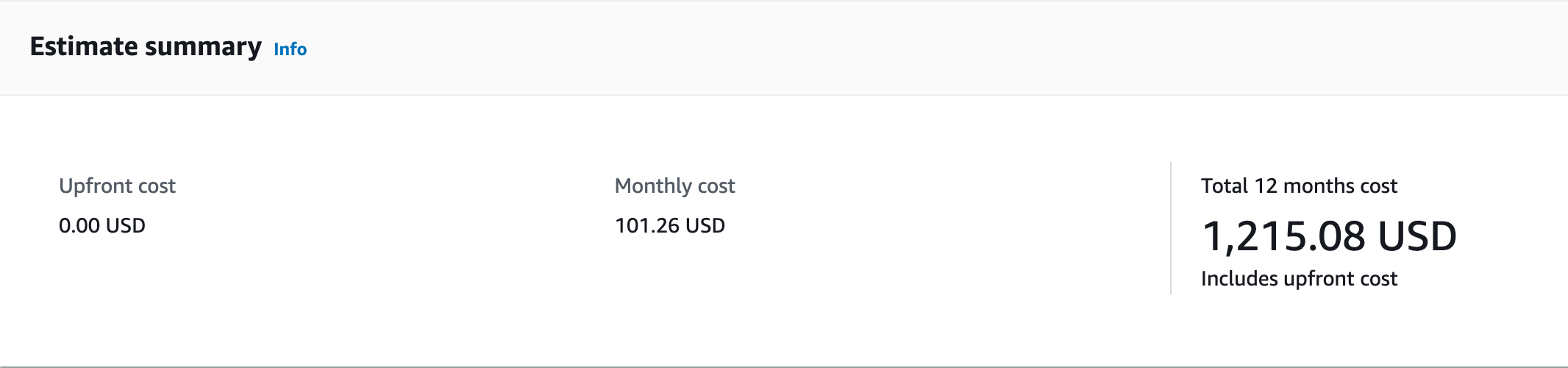Click the 101.26 number under Monthly cost
This screenshot has height=368, width=1568.
(647, 225)
